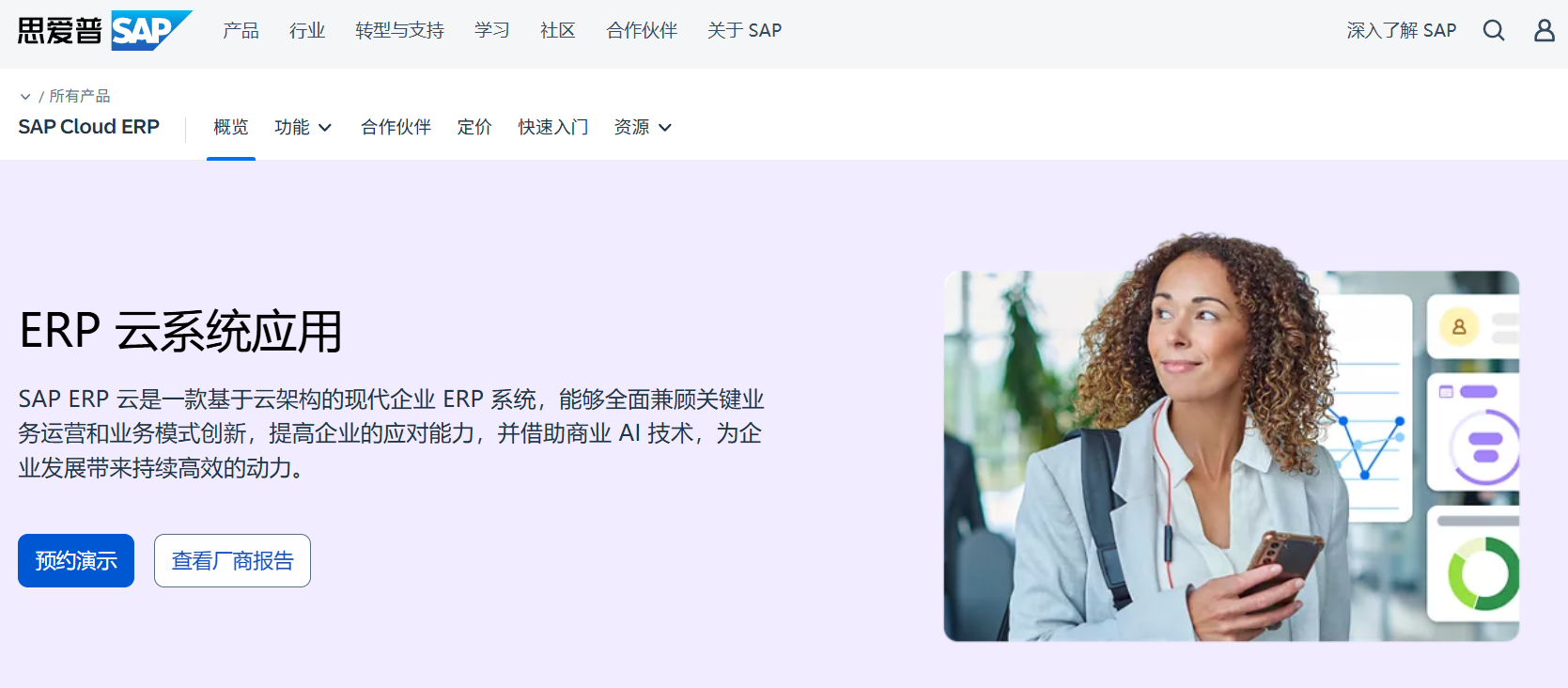Screen dimensions: 1568x688
Task: Open the search magnifier icon
Action: pyautogui.click(x=1494, y=31)
